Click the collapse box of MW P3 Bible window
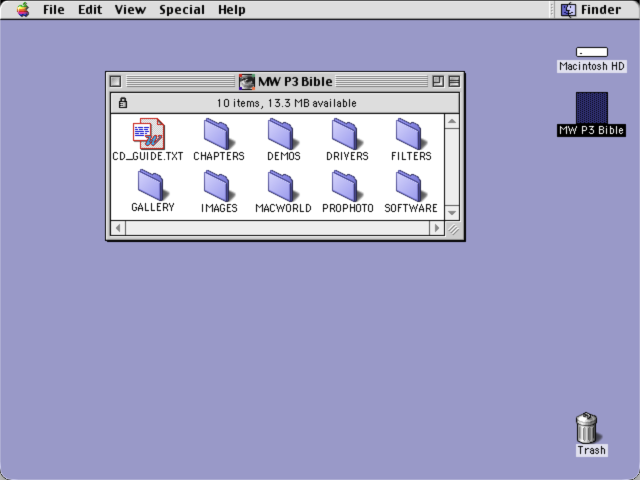This screenshot has width=640, height=480. pyautogui.click(x=454, y=82)
